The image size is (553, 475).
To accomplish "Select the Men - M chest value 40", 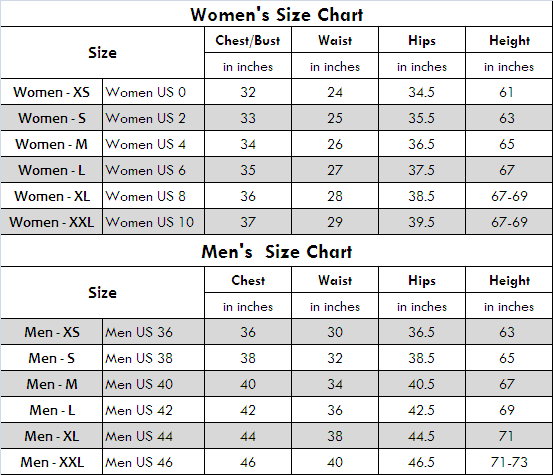I will click(248, 384).
